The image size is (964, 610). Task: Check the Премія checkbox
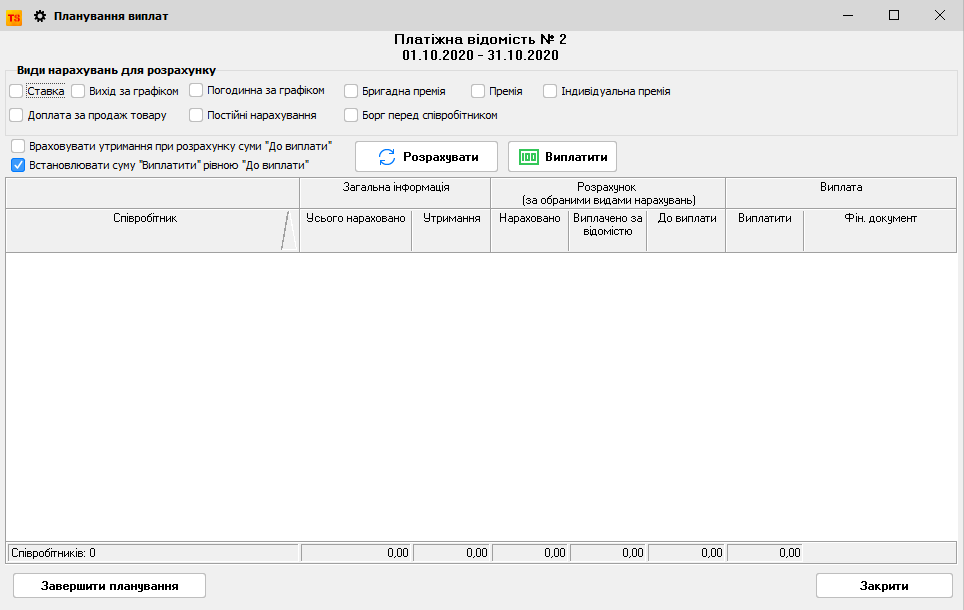tap(477, 91)
